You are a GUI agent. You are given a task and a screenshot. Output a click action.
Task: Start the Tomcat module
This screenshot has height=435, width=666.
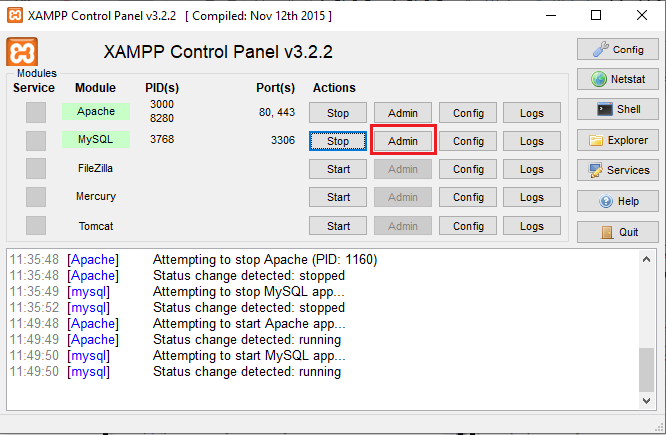coord(338,226)
